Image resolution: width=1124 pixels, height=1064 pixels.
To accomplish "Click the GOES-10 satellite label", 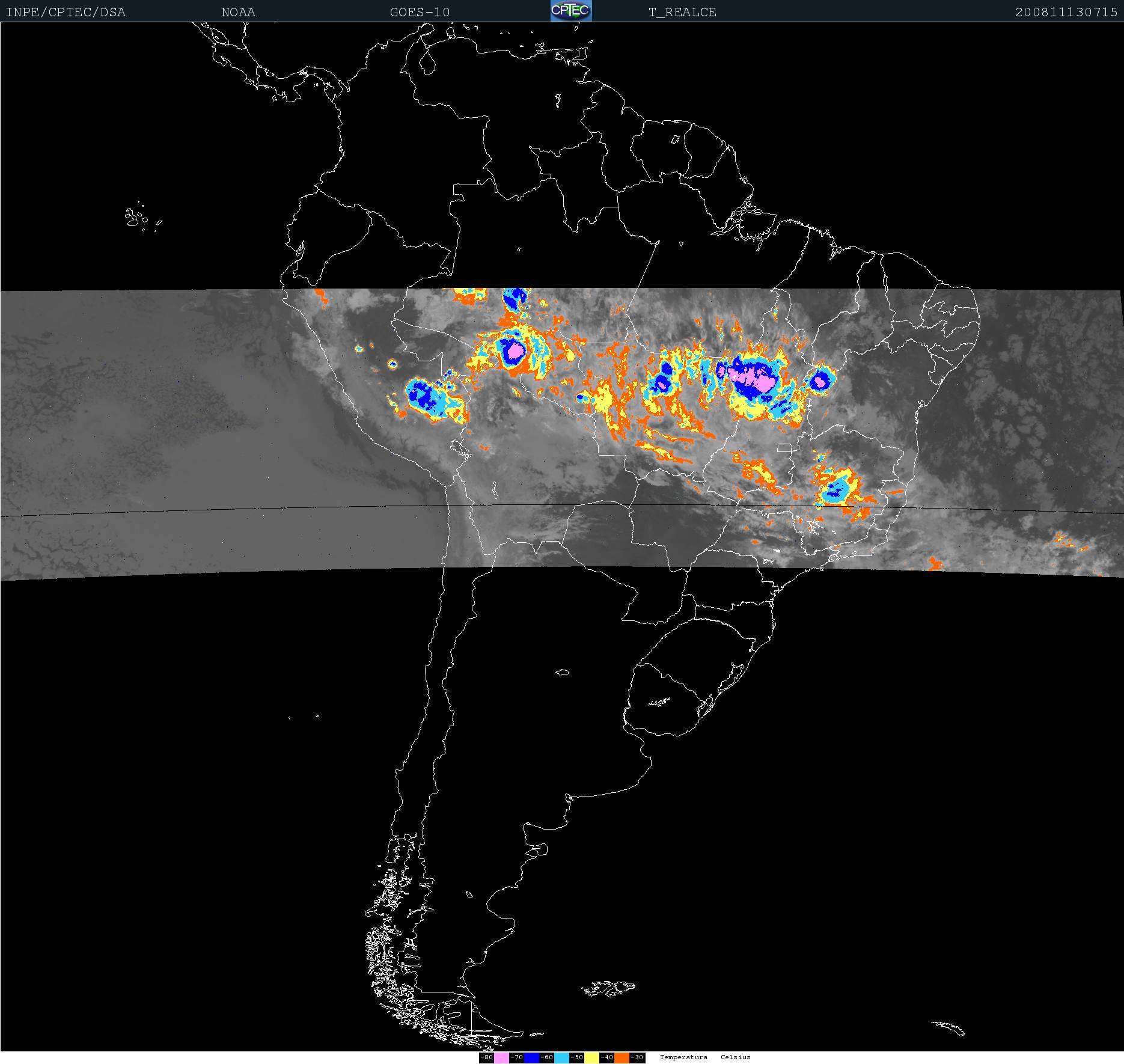I will [x=420, y=12].
